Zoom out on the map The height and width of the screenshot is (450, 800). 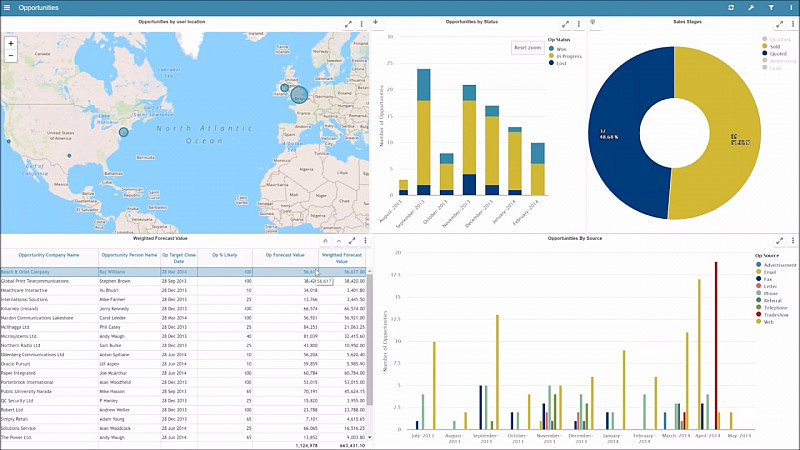click(x=11, y=56)
